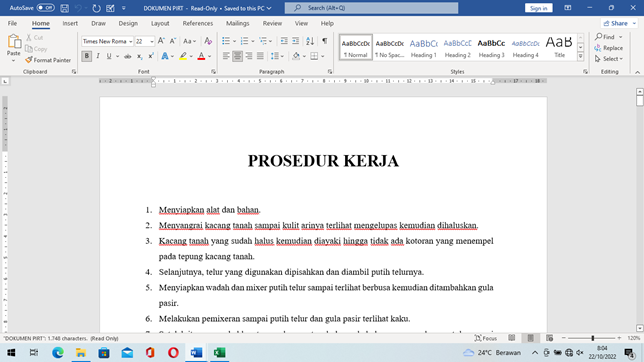The width and height of the screenshot is (644, 362).
Task: Expand the Styles gallery
Action: pos(580,57)
